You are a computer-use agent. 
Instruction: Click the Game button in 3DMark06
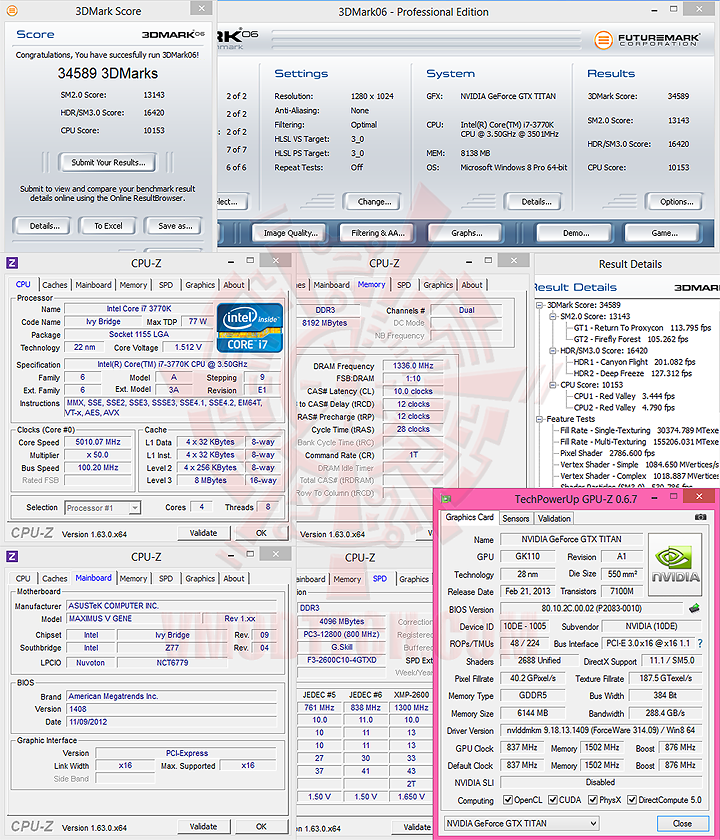coord(664,233)
